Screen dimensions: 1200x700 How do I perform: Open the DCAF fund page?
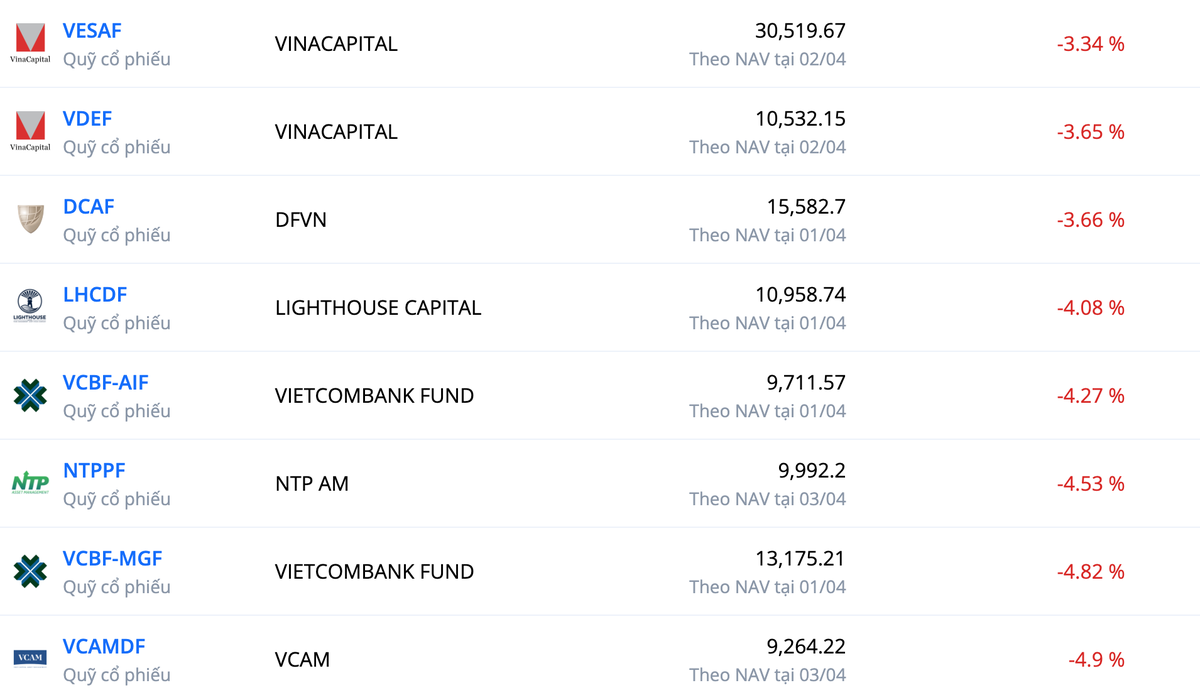click(89, 207)
